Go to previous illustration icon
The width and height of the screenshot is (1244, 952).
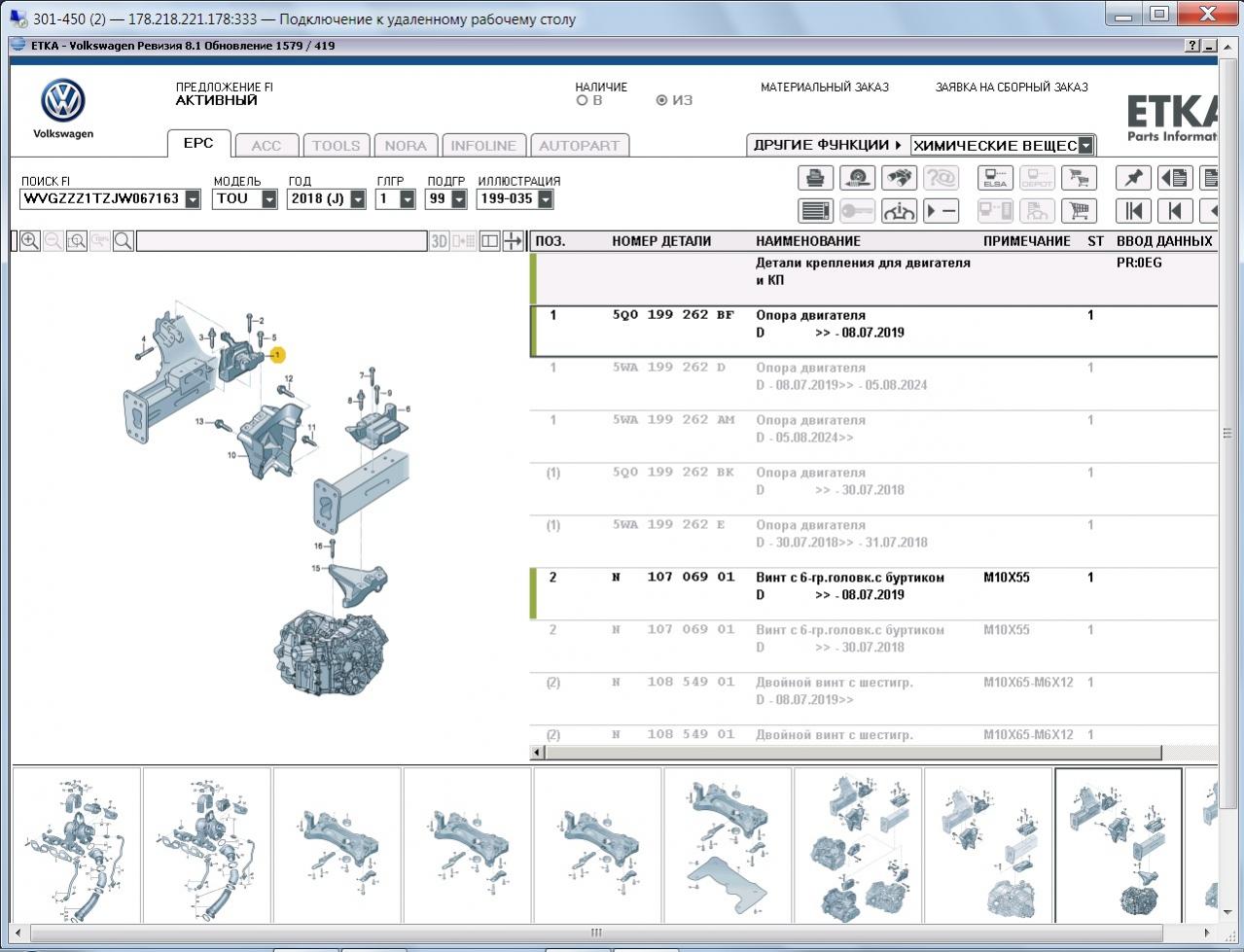pos(1175,211)
